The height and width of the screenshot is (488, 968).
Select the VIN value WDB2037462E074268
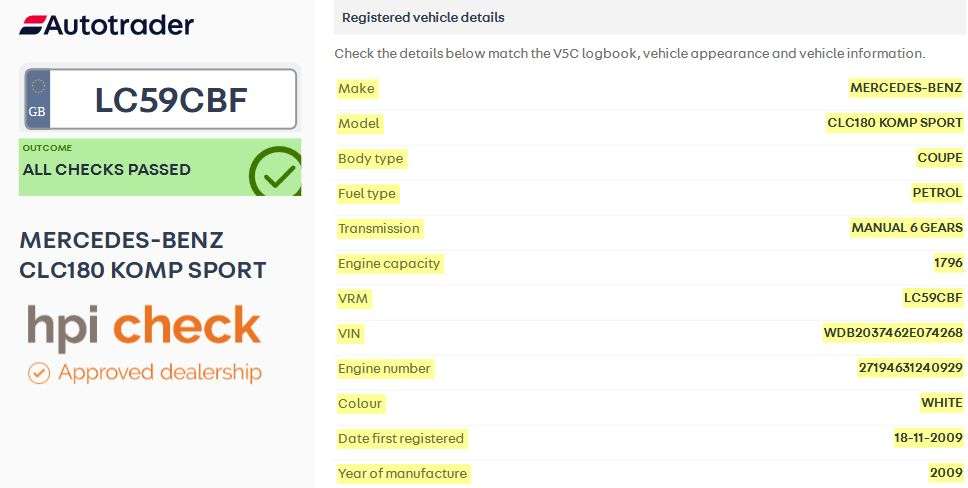pyautogui.click(x=893, y=333)
